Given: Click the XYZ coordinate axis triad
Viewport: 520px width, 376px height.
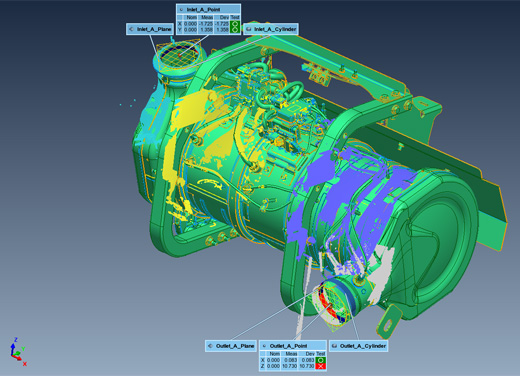Looking at the screenshot, I should [17, 352].
